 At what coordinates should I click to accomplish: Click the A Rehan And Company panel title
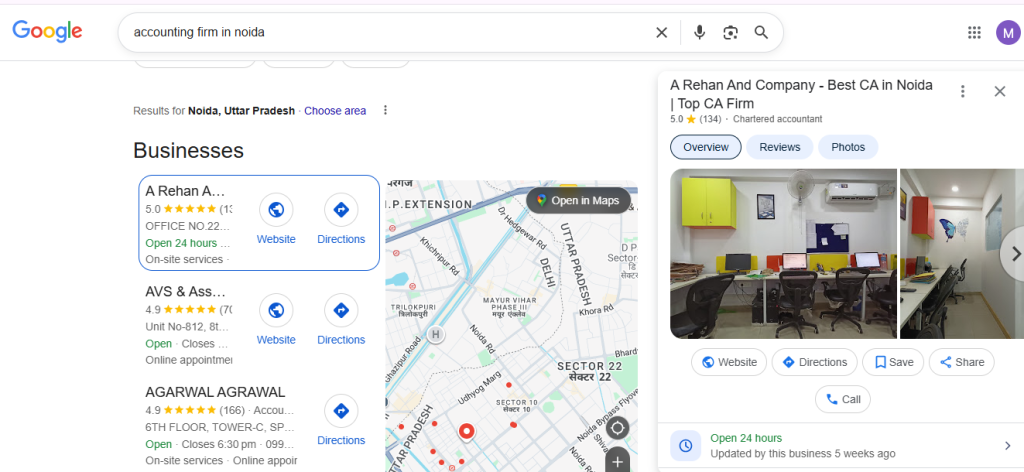801,94
